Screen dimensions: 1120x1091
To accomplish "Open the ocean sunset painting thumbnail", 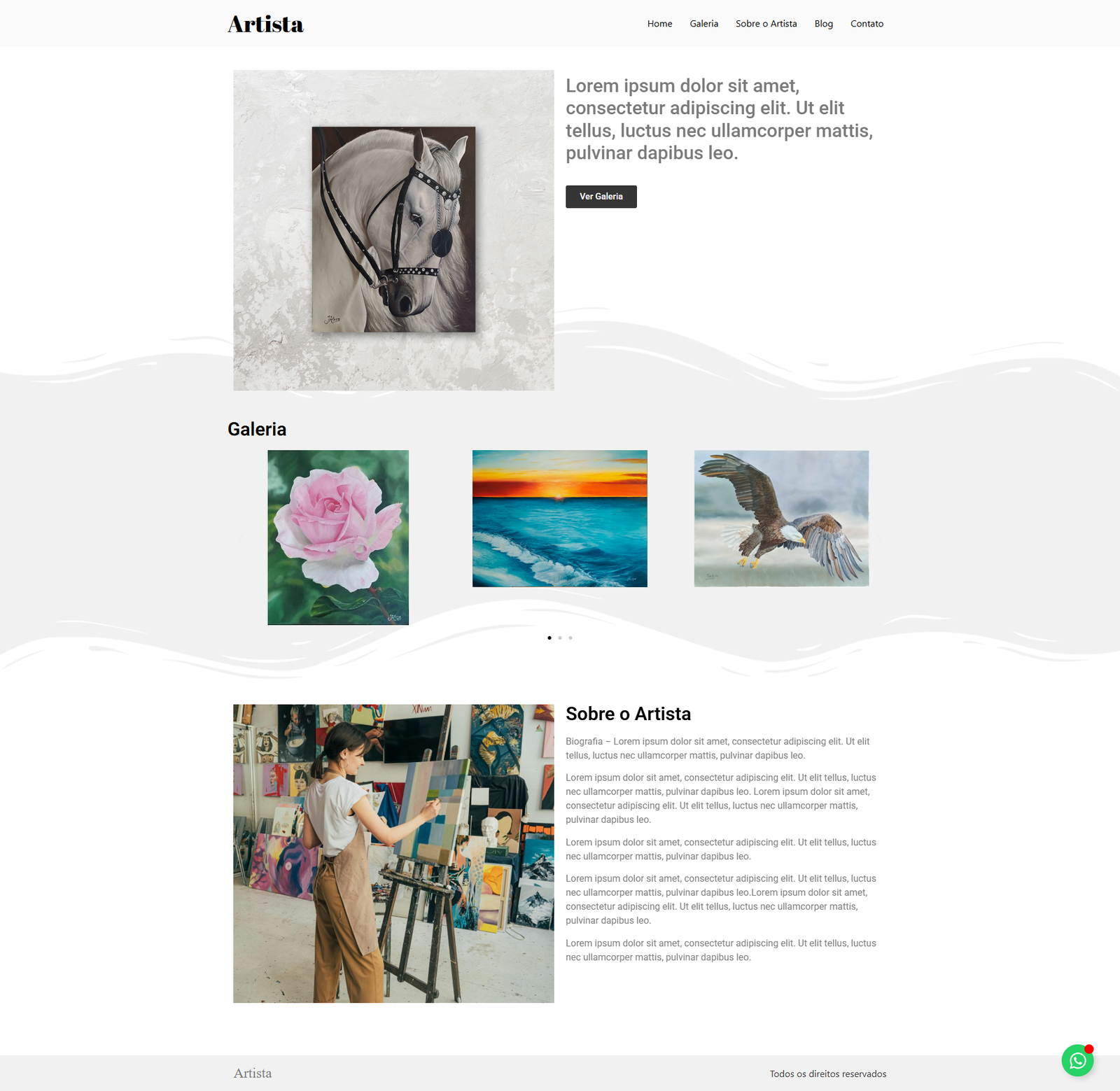I will 560,519.
